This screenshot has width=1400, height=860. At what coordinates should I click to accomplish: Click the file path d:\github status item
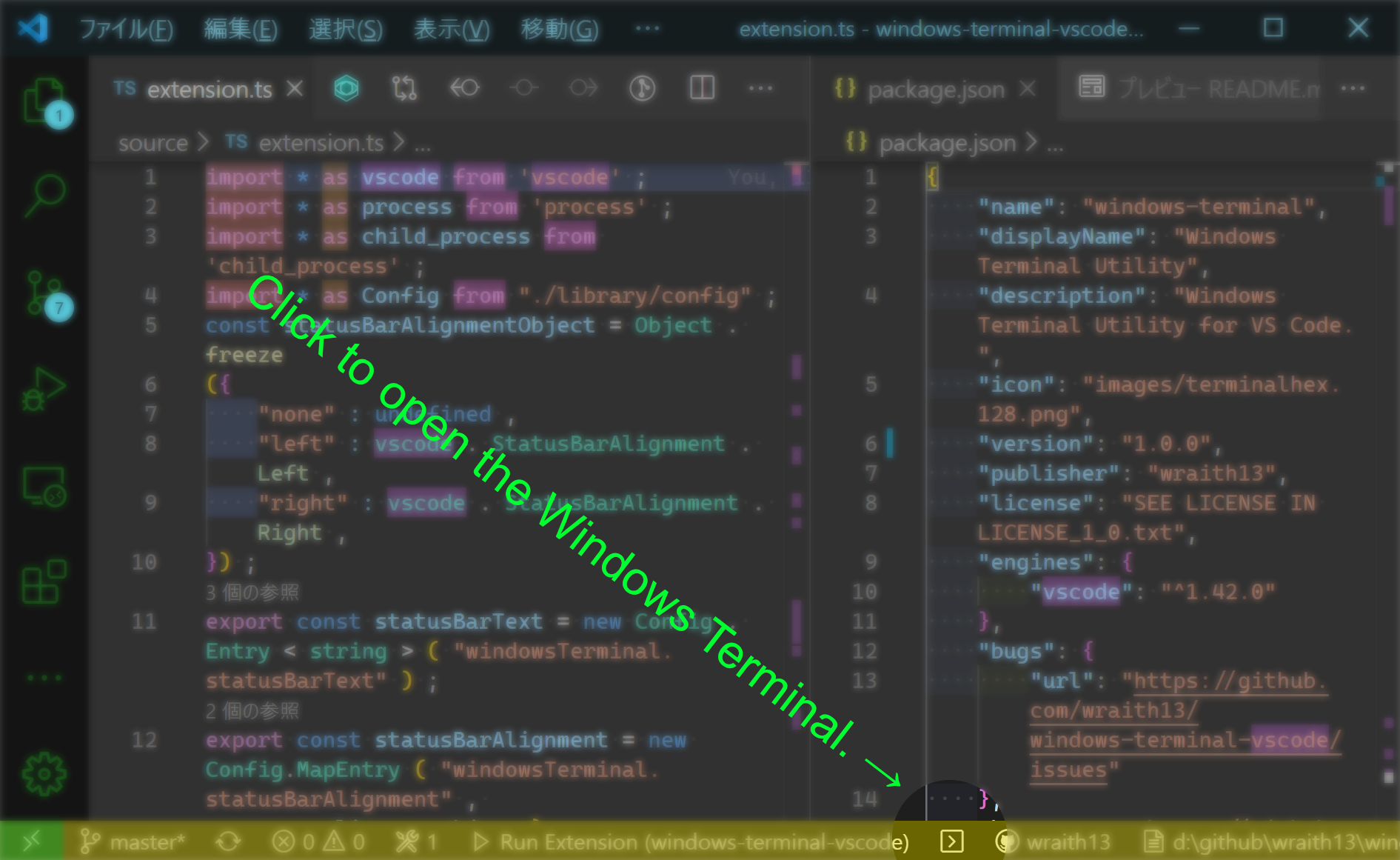(x=1270, y=841)
